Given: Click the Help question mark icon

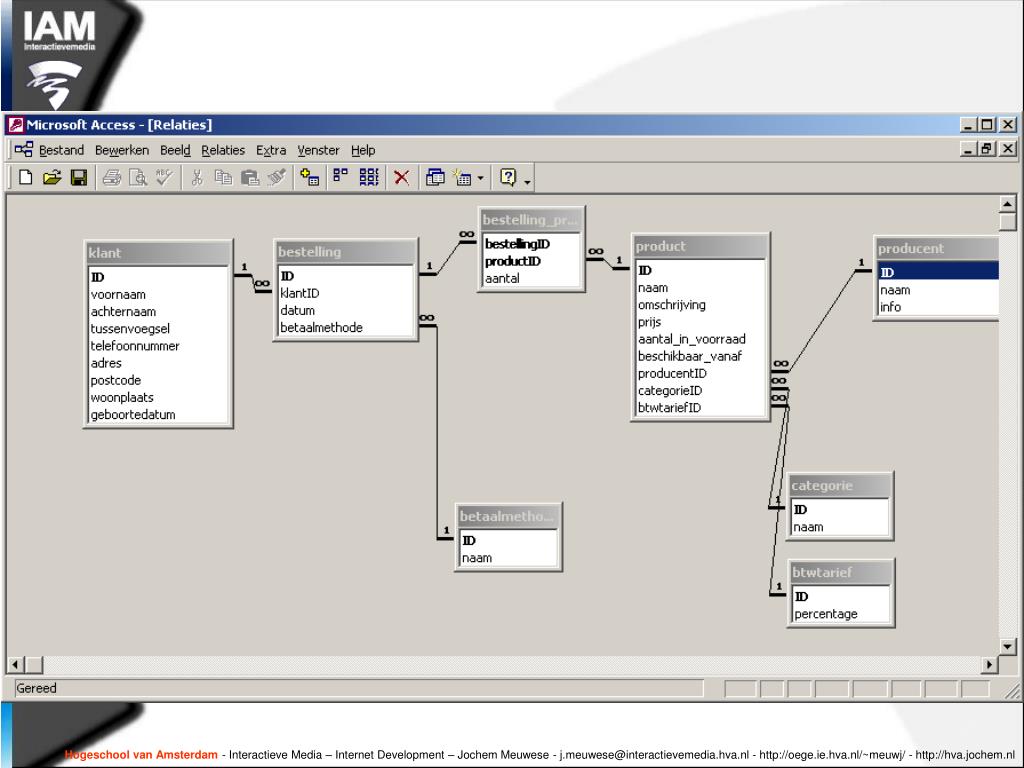Looking at the screenshot, I should tap(508, 177).
